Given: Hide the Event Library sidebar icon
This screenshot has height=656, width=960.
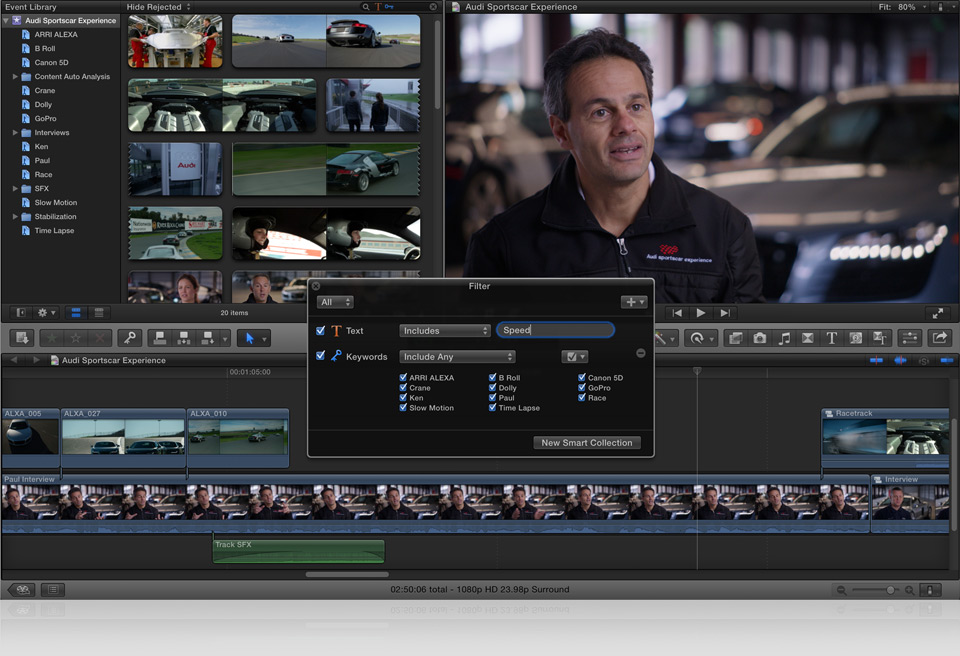Looking at the screenshot, I should pos(21,313).
